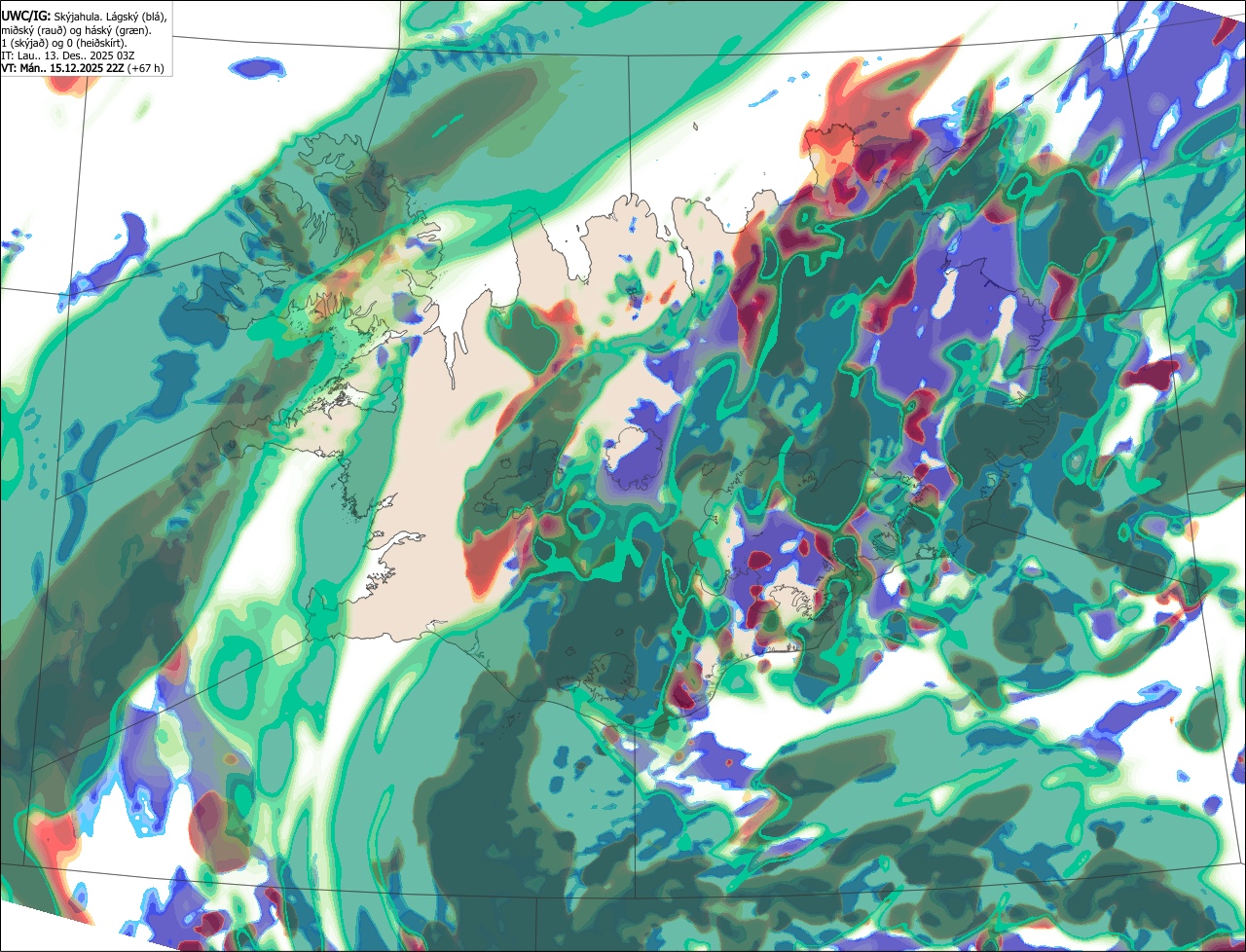Click the "IT: Lau.. 13. Des.. 2025 03Z" line
Viewport: 1246px width, 952px height.
tap(68, 56)
